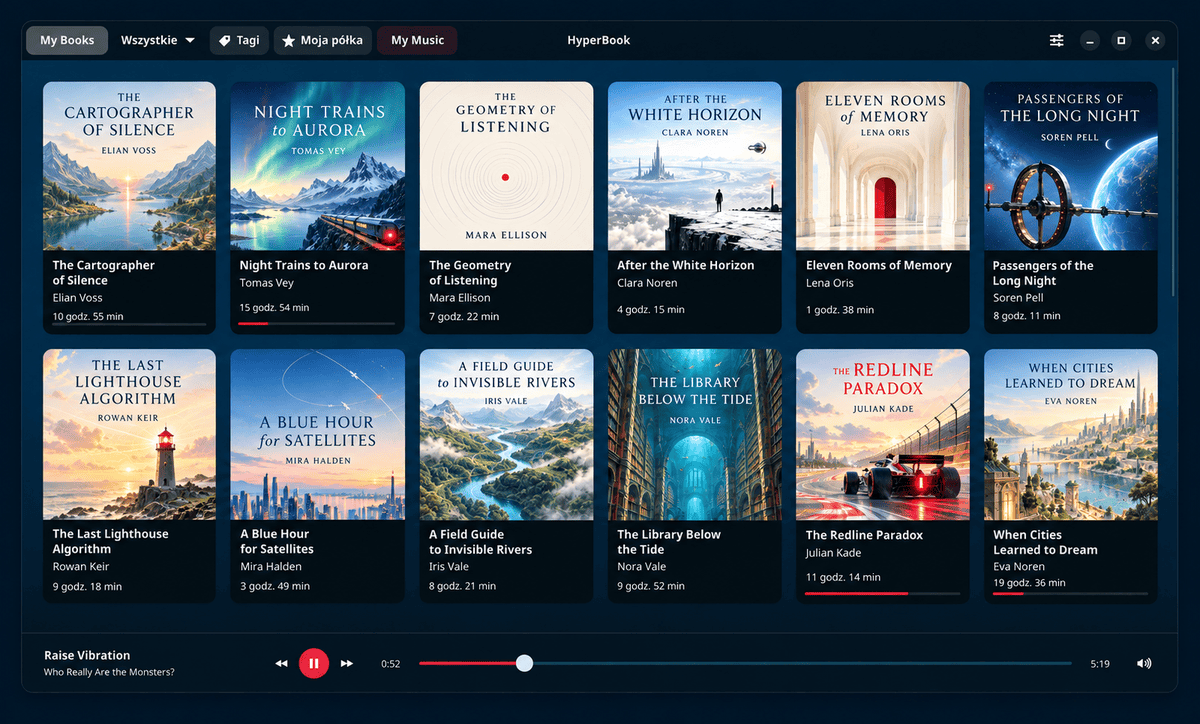Click author name Mira Halden below the title
The height and width of the screenshot is (724, 1200).
coord(271,567)
